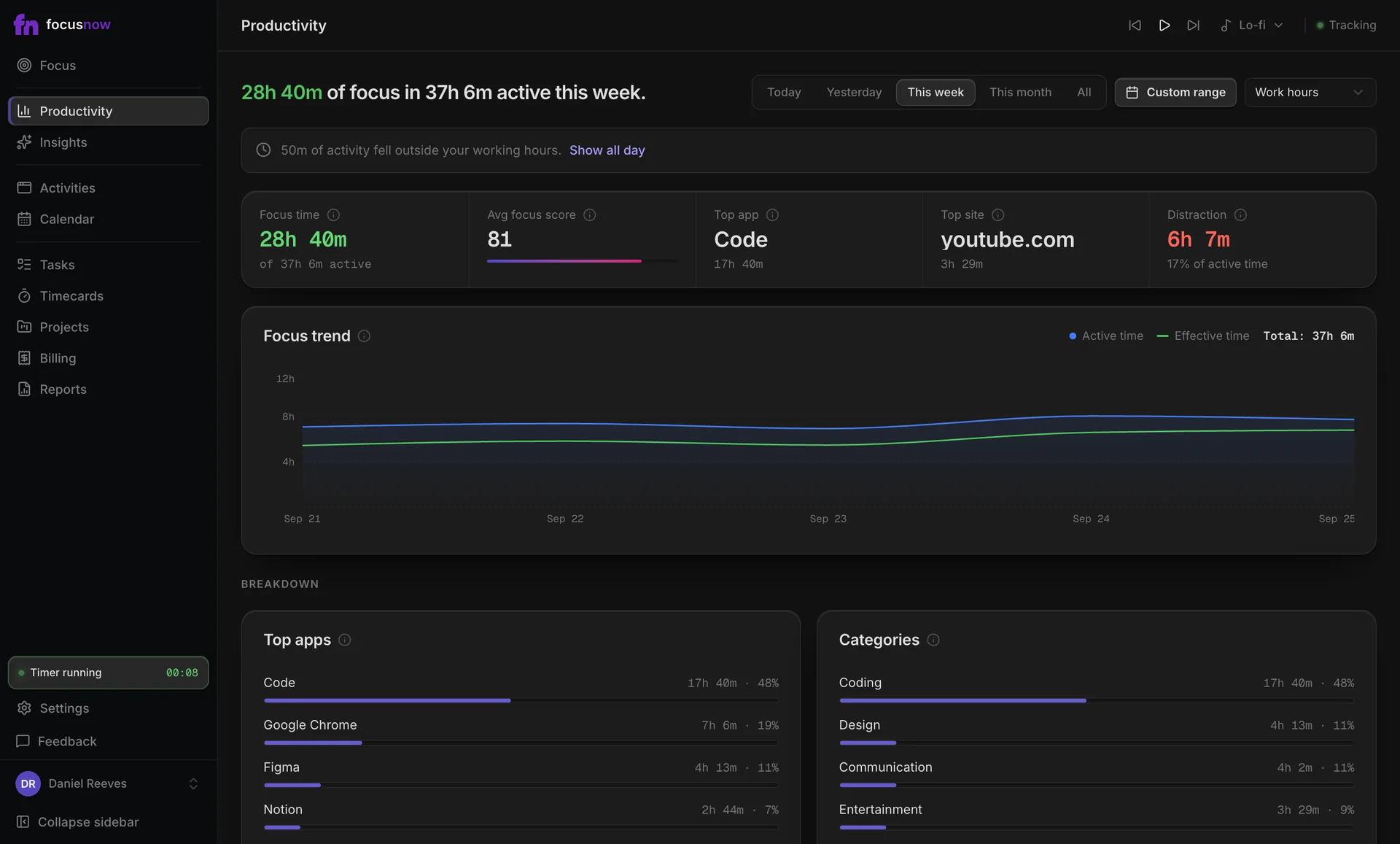Image resolution: width=1400 pixels, height=844 pixels.
Task: Show info for Top app
Action: 772,215
